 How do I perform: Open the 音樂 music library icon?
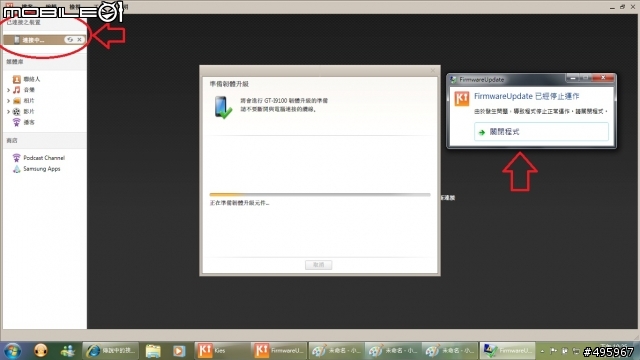tap(16, 90)
